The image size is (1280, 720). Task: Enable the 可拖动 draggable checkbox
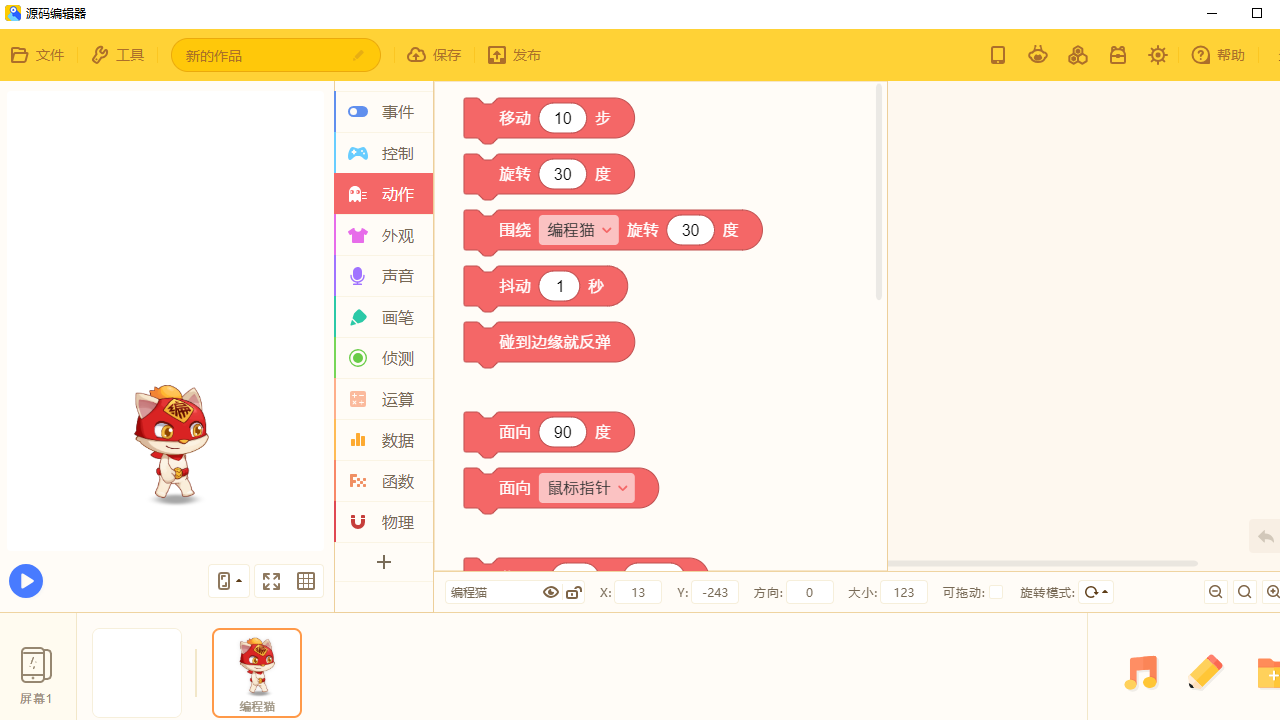[x=996, y=591]
